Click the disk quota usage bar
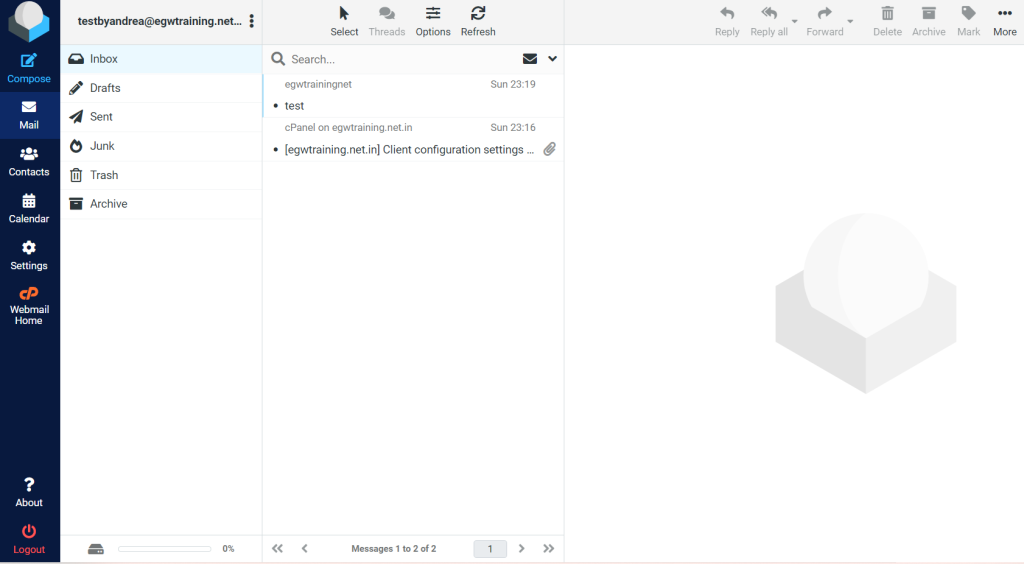Viewport: 1024px width, 564px height. pyautogui.click(x=164, y=549)
